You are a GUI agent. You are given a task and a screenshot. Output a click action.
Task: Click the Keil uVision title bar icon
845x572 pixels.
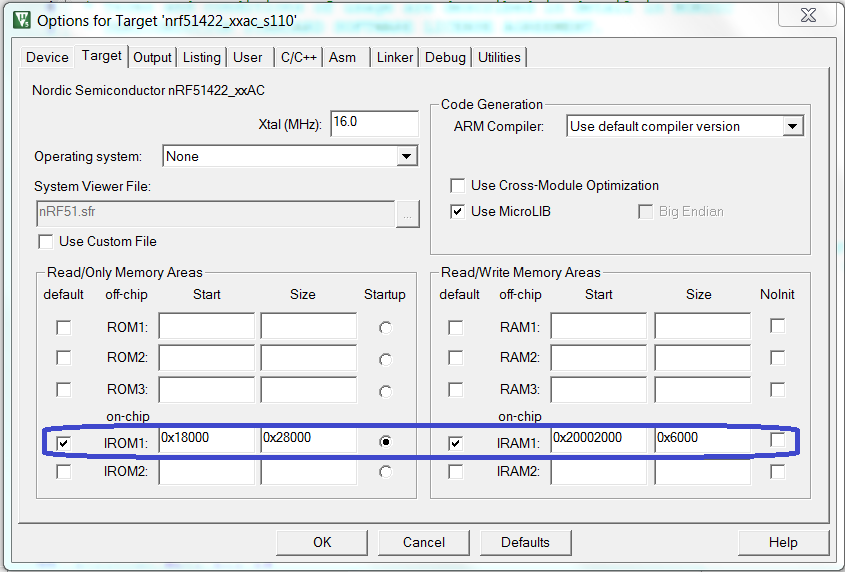22,20
